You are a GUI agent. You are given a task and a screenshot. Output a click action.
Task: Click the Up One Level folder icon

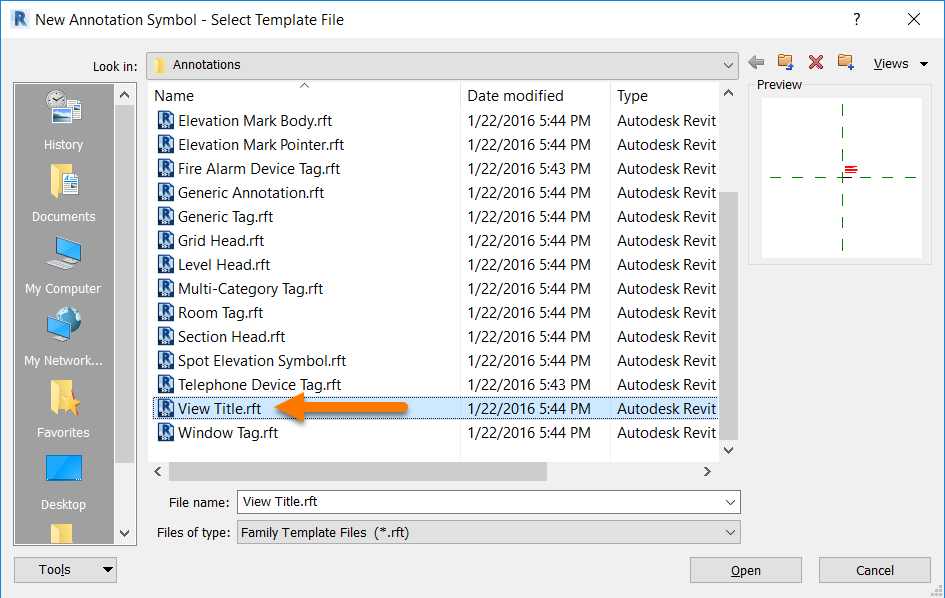click(786, 62)
